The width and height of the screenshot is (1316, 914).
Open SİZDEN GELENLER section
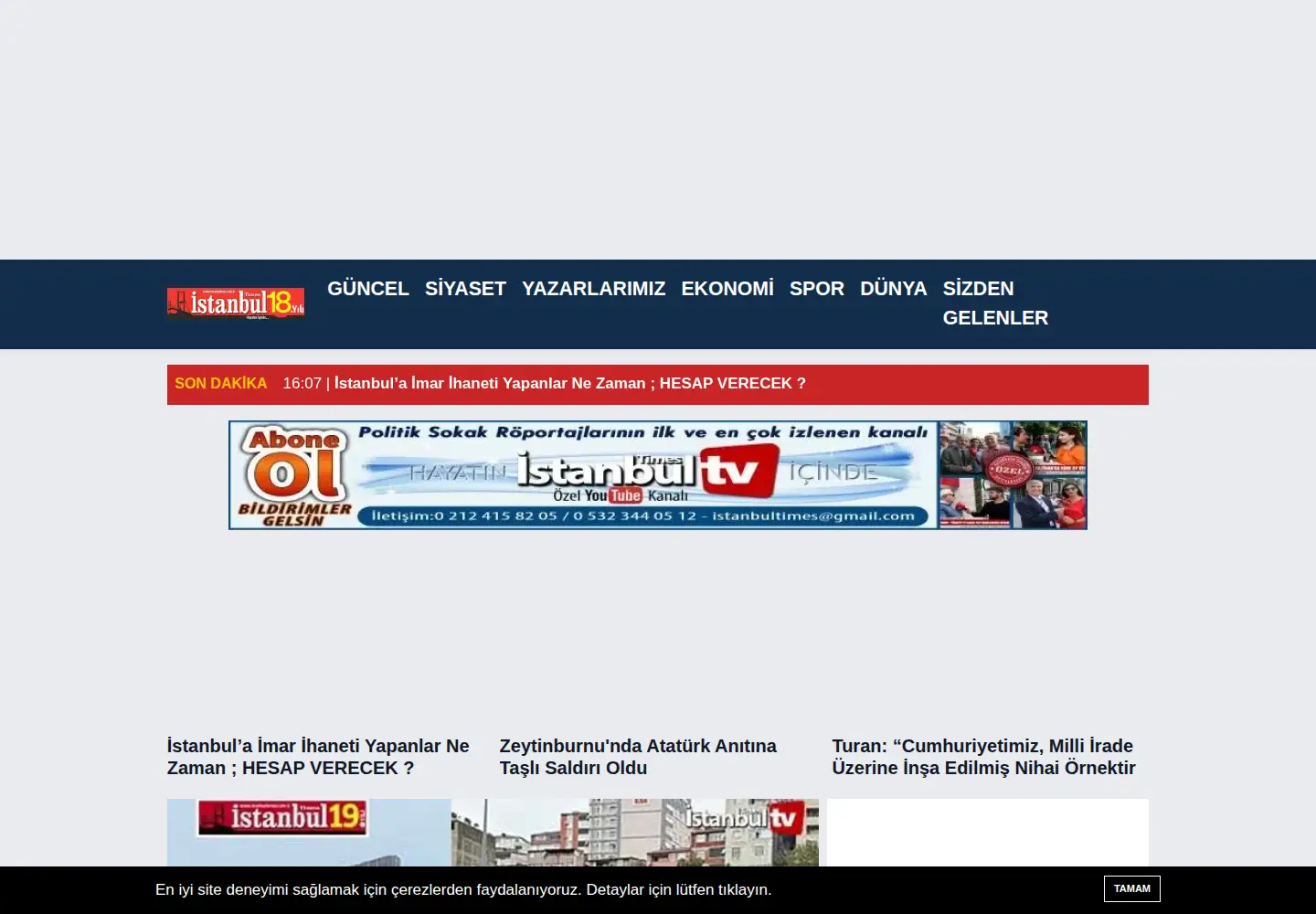pyautogui.click(x=995, y=303)
